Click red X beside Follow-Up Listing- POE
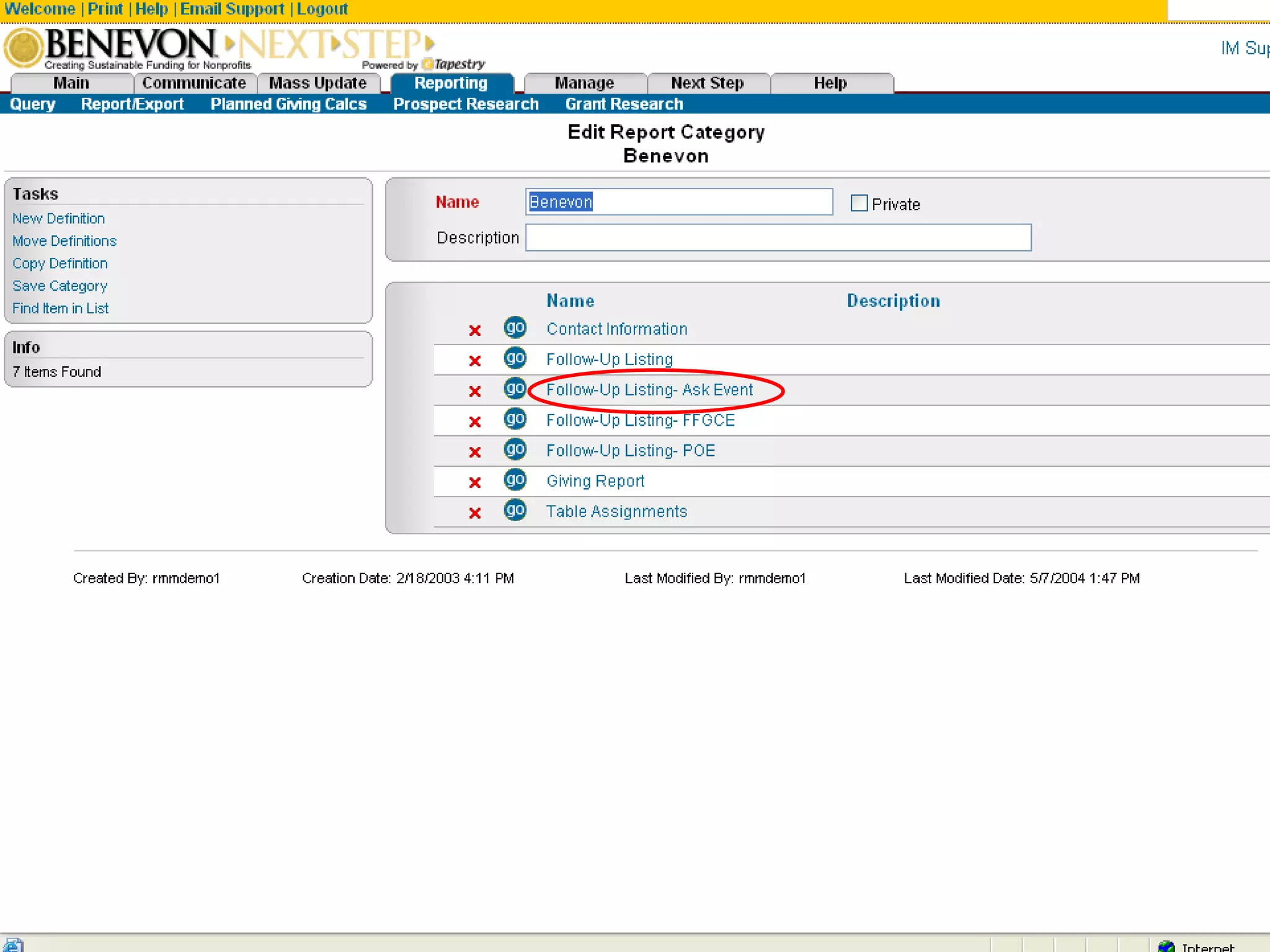 pyautogui.click(x=475, y=452)
